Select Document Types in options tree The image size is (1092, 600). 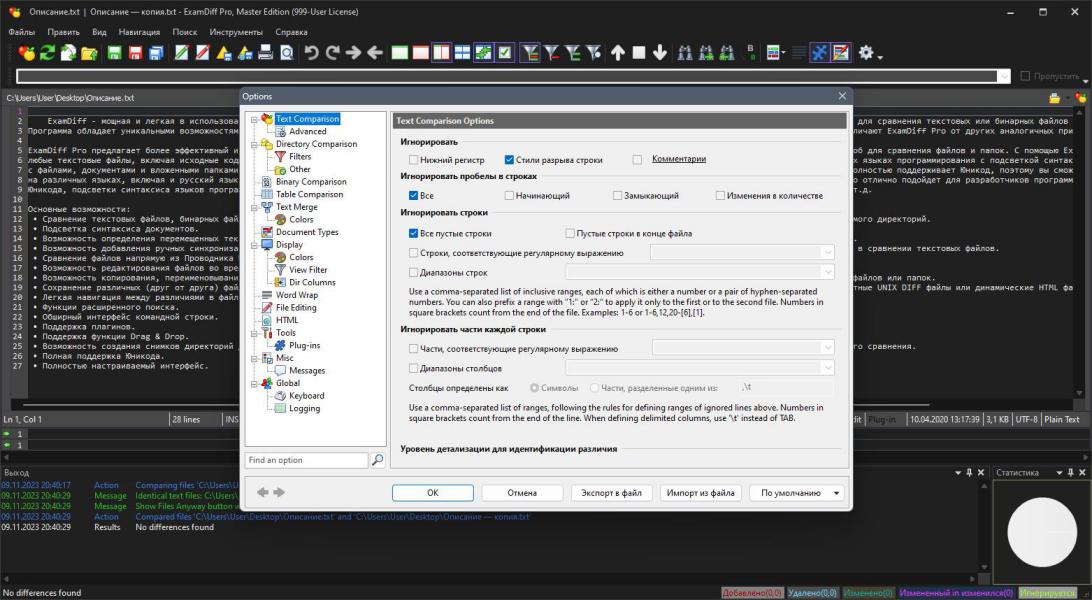click(307, 232)
